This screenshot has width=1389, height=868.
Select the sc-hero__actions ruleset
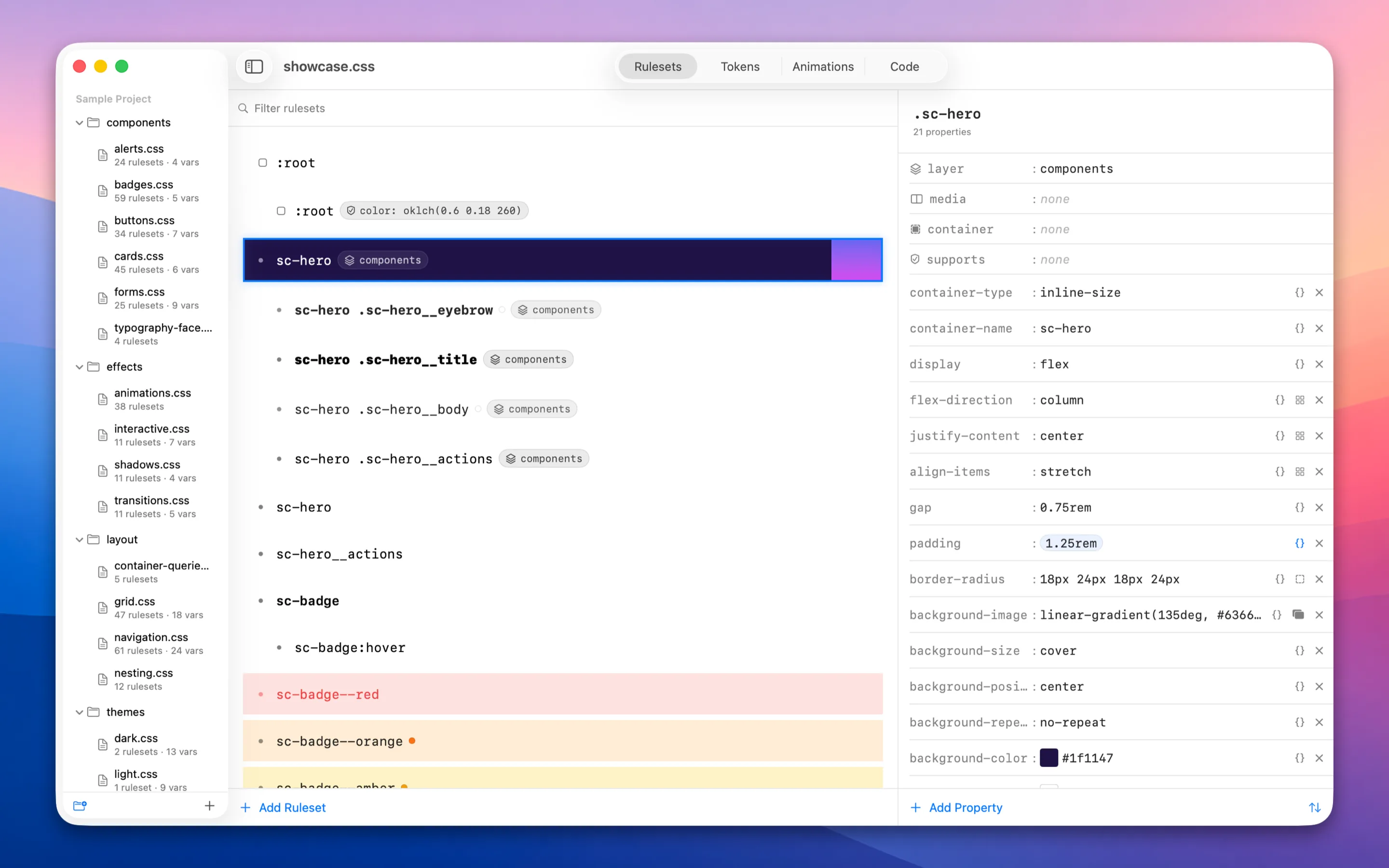tap(562, 554)
